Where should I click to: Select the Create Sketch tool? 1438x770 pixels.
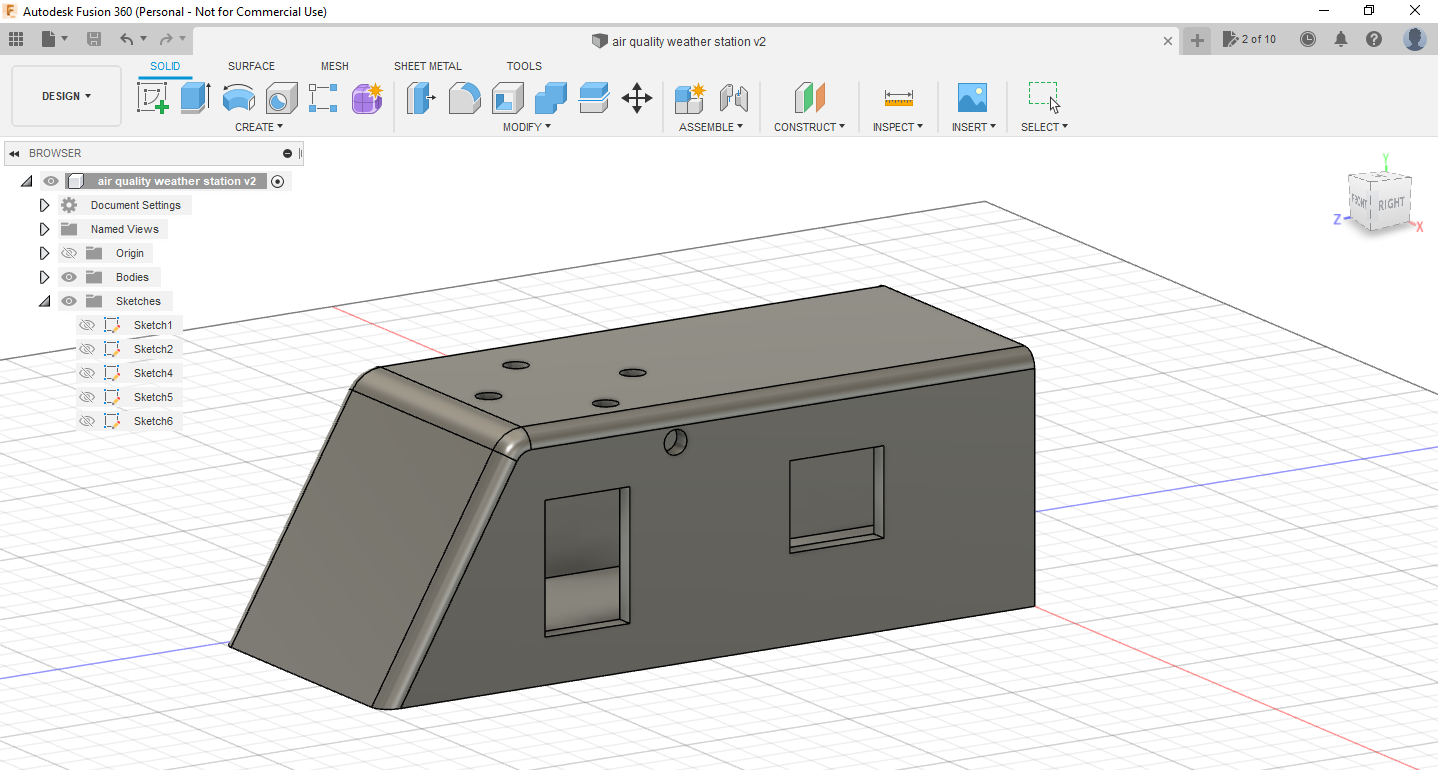[152, 97]
